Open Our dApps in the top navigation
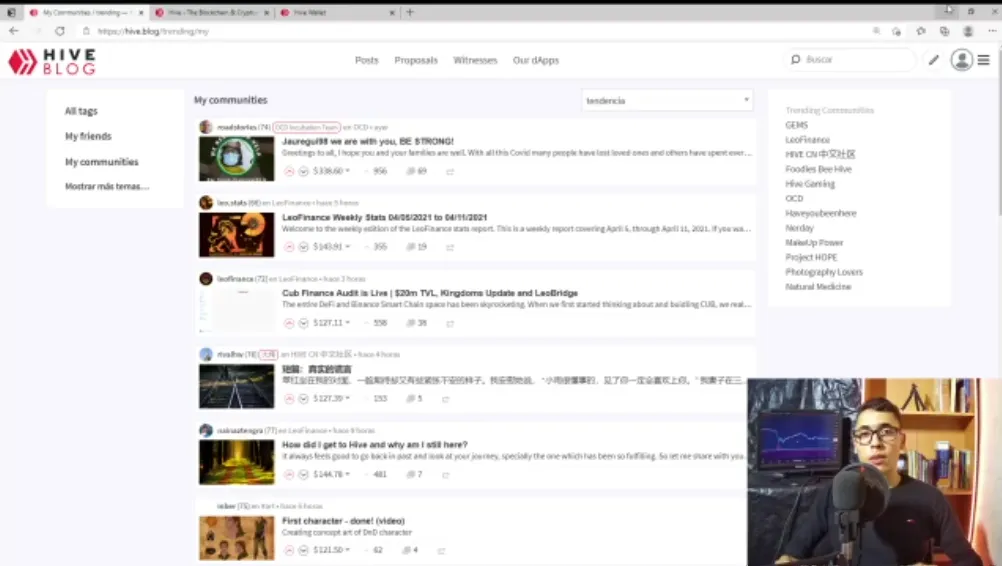The height and width of the screenshot is (566, 1002). [x=536, y=60]
